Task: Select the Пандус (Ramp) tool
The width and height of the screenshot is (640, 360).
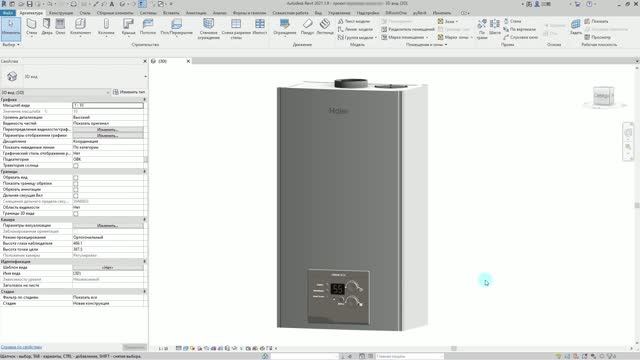Action: pos(307,27)
